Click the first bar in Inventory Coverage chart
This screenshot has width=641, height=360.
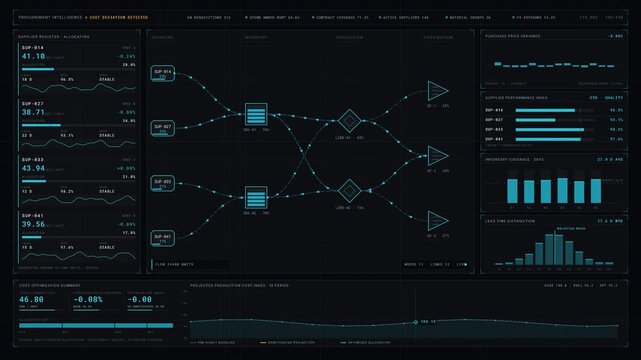tap(512, 191)
